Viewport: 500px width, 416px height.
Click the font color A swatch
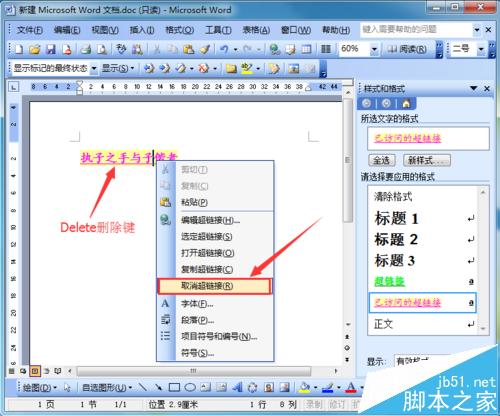(x=351, y=387)
